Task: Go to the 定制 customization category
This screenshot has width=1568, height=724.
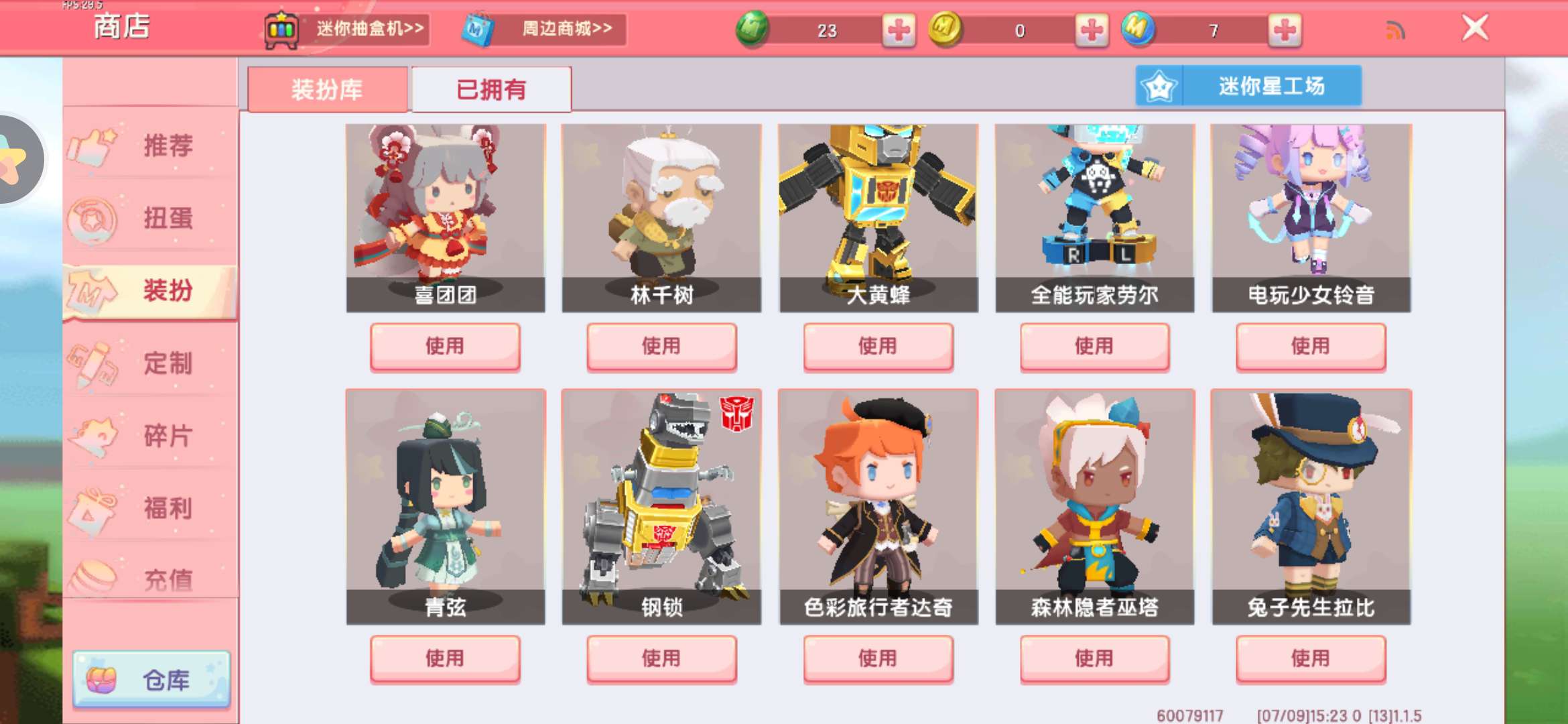Action: [151, 363]
